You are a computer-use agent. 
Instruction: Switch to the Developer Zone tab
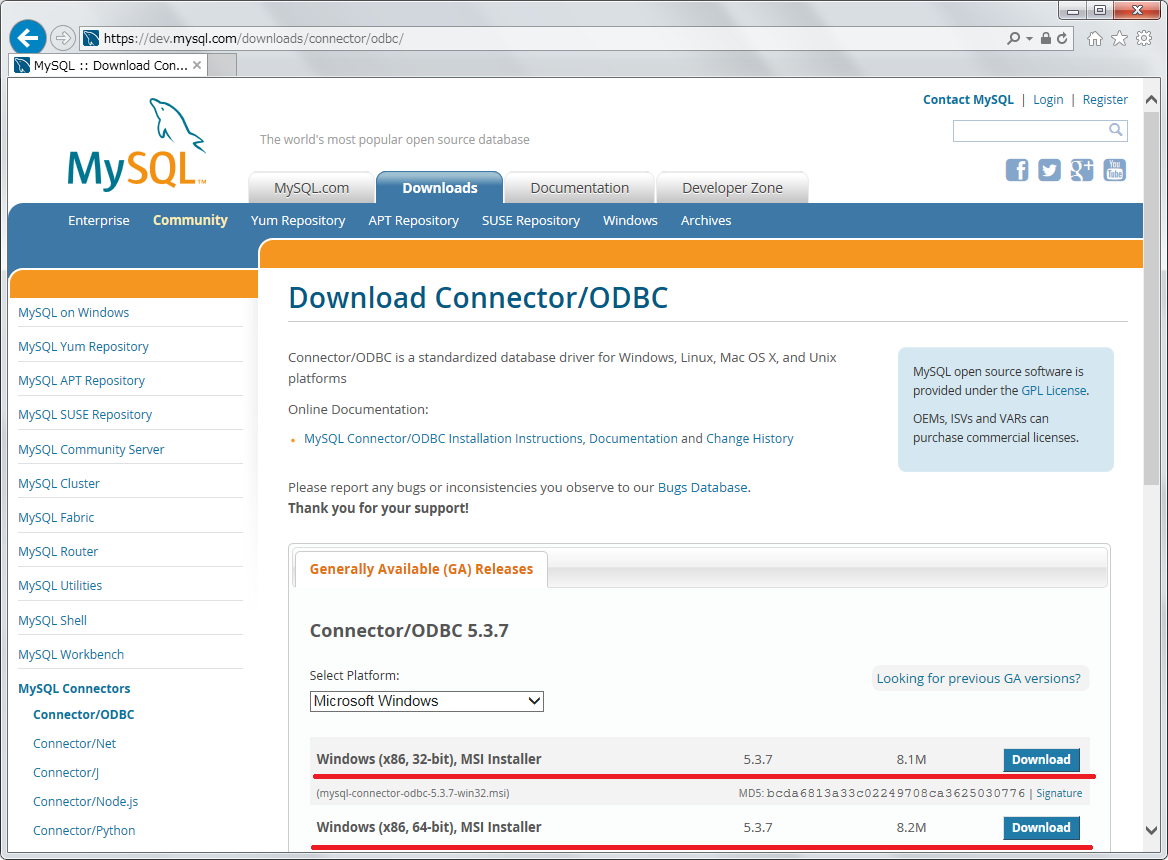tap(732, 188)
